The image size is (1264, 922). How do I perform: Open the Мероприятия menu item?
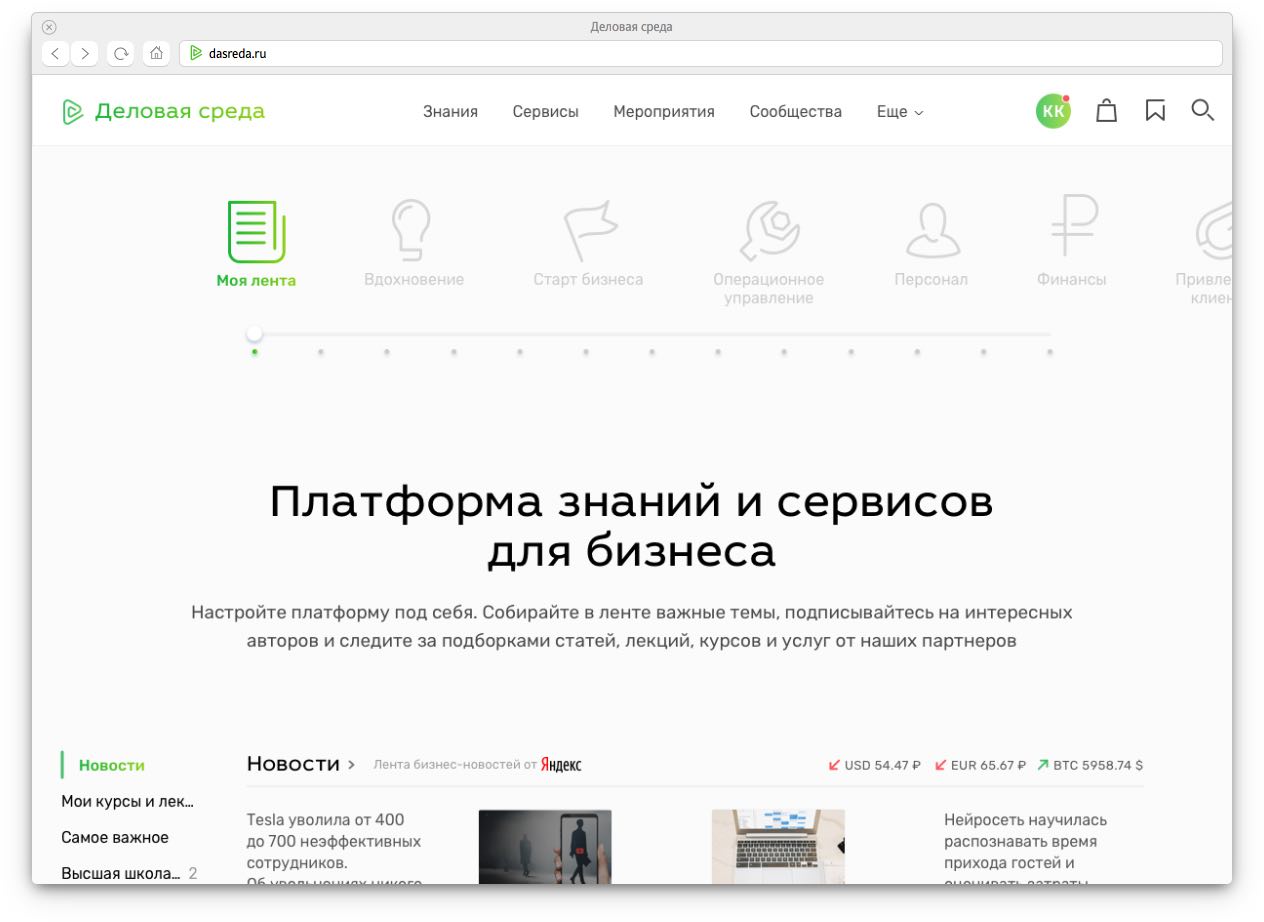tap(664, 112)
